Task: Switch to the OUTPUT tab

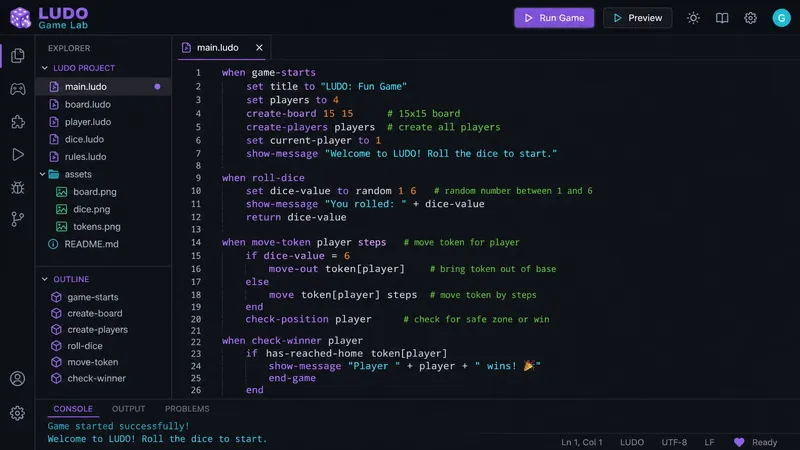Action: point(129,409)
